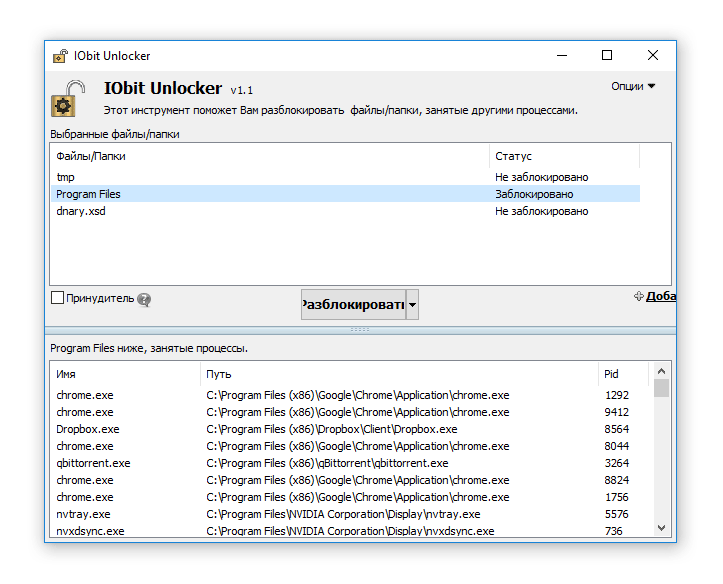Click the process list scroll down arrow
The width and height of the screenshot is (723, 584).
(x=661, y=528)
